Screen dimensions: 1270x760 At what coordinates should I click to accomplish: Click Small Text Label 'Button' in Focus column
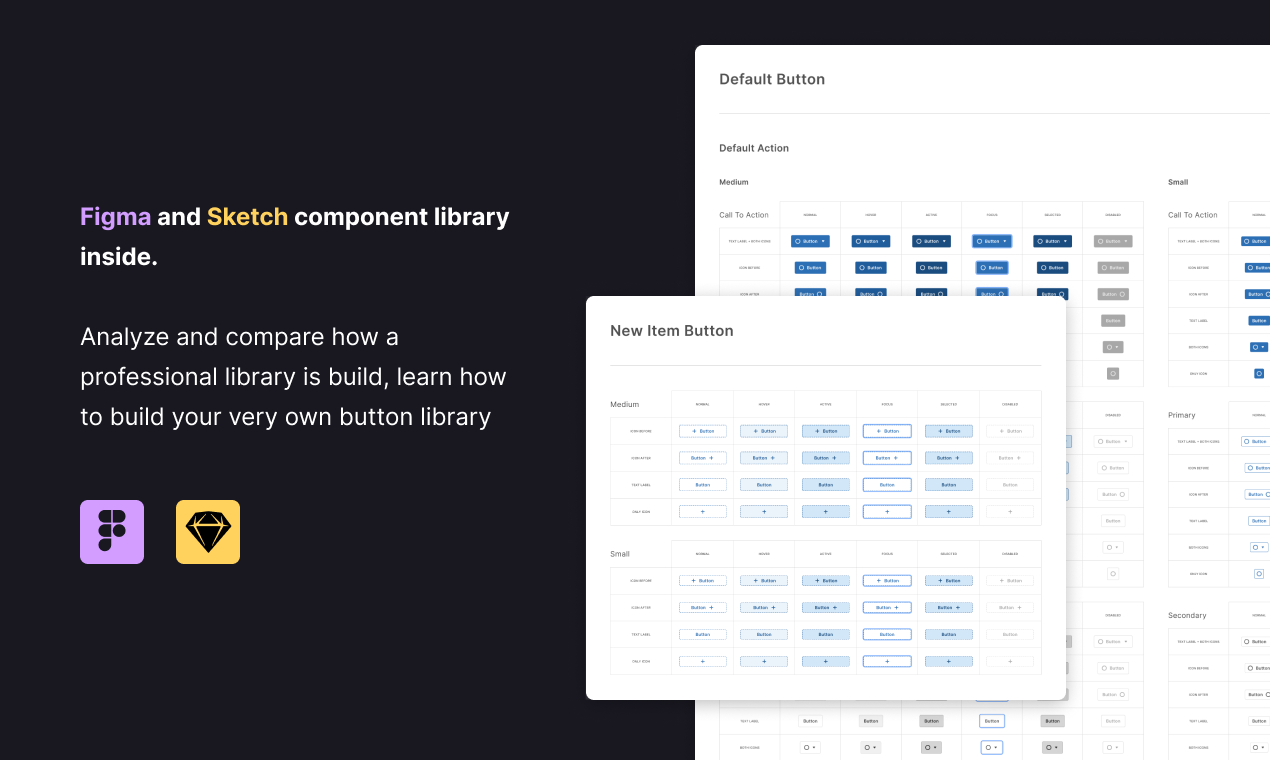[887, 634]
